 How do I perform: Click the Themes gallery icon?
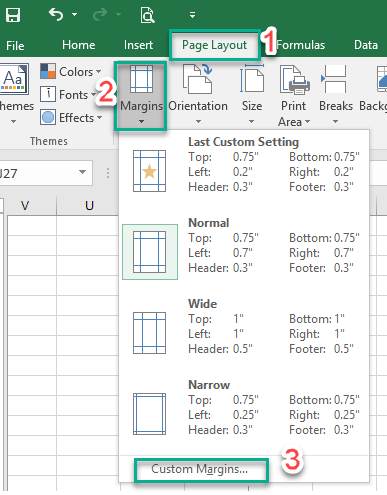pyautogui.click(x=13, y=78)
